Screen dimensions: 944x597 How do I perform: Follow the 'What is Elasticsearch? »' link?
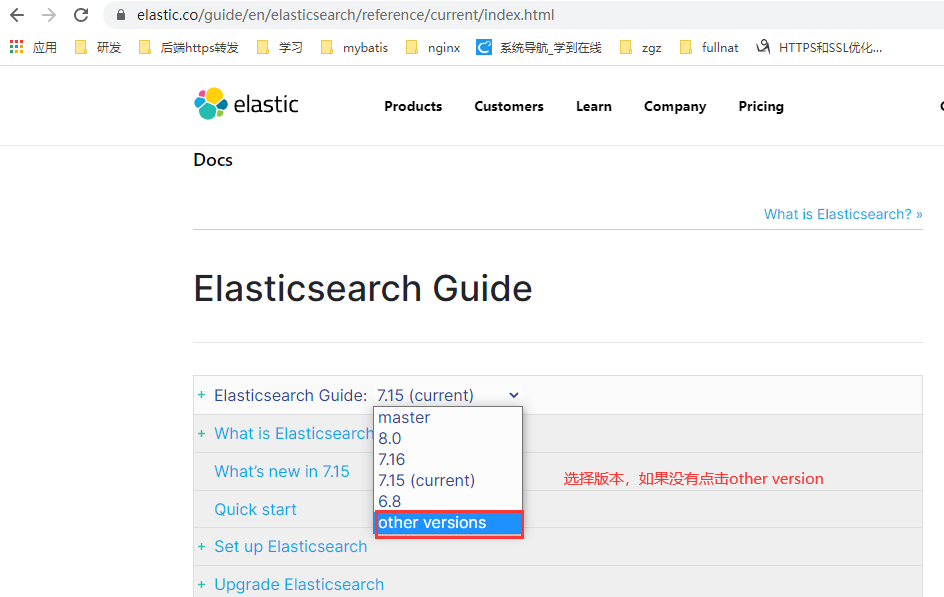pyautogui.click(x=843, y=214)
